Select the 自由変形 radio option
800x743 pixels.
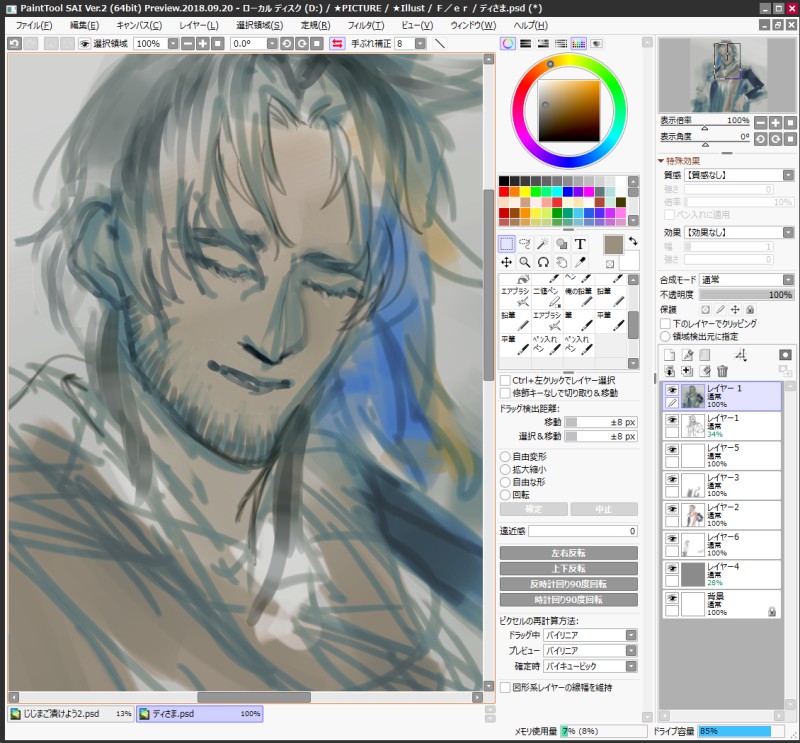click(505, 456)
